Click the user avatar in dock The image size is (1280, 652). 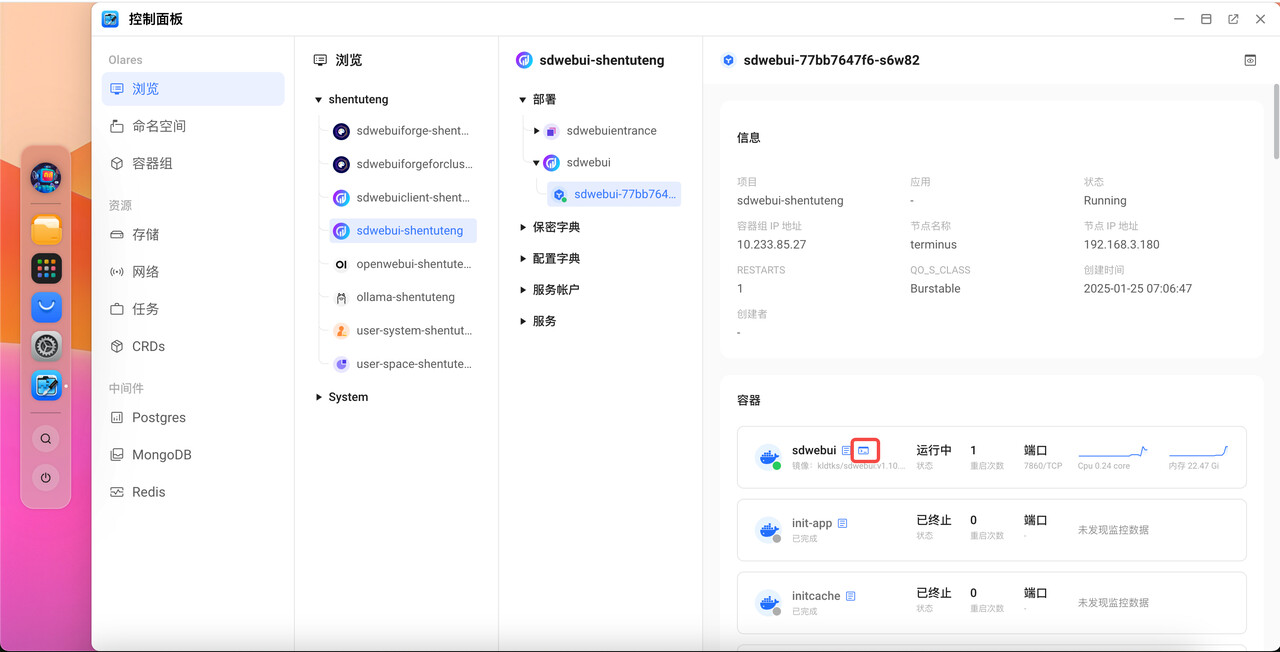46,178
